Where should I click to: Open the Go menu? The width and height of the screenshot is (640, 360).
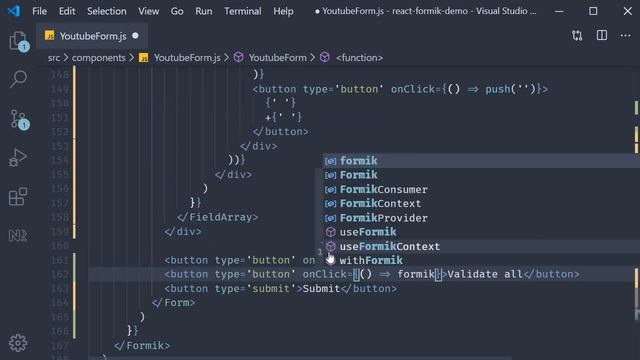pos(177,11)
